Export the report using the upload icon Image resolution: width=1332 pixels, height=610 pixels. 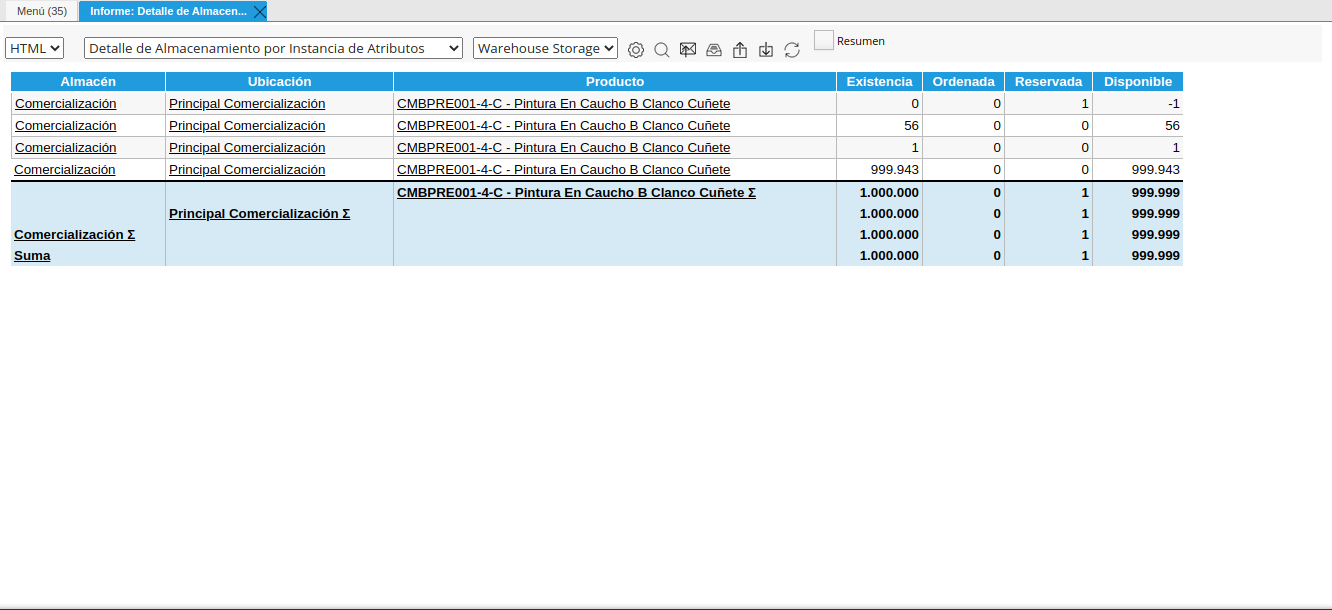(740, 49)
